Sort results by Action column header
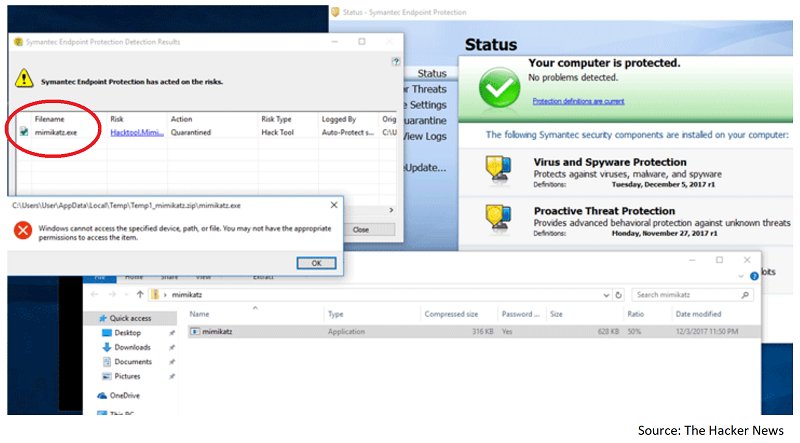 click(x=181, y=119)
